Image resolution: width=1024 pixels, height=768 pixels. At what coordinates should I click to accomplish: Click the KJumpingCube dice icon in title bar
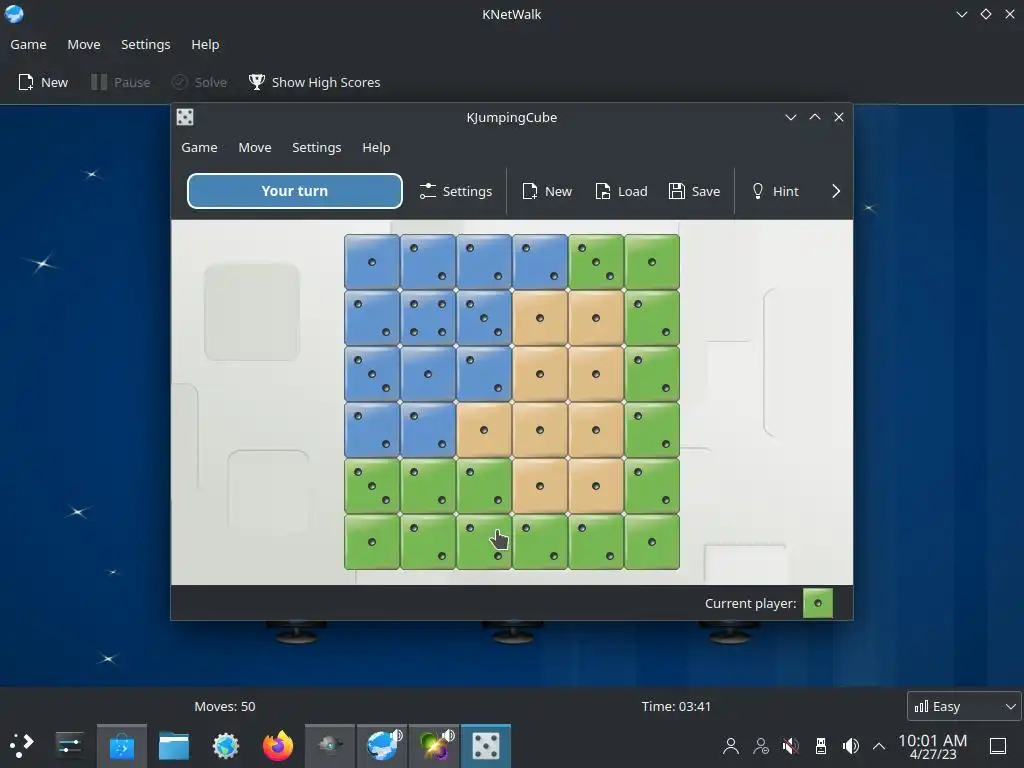pyautogui.click(x=185, y=117)
